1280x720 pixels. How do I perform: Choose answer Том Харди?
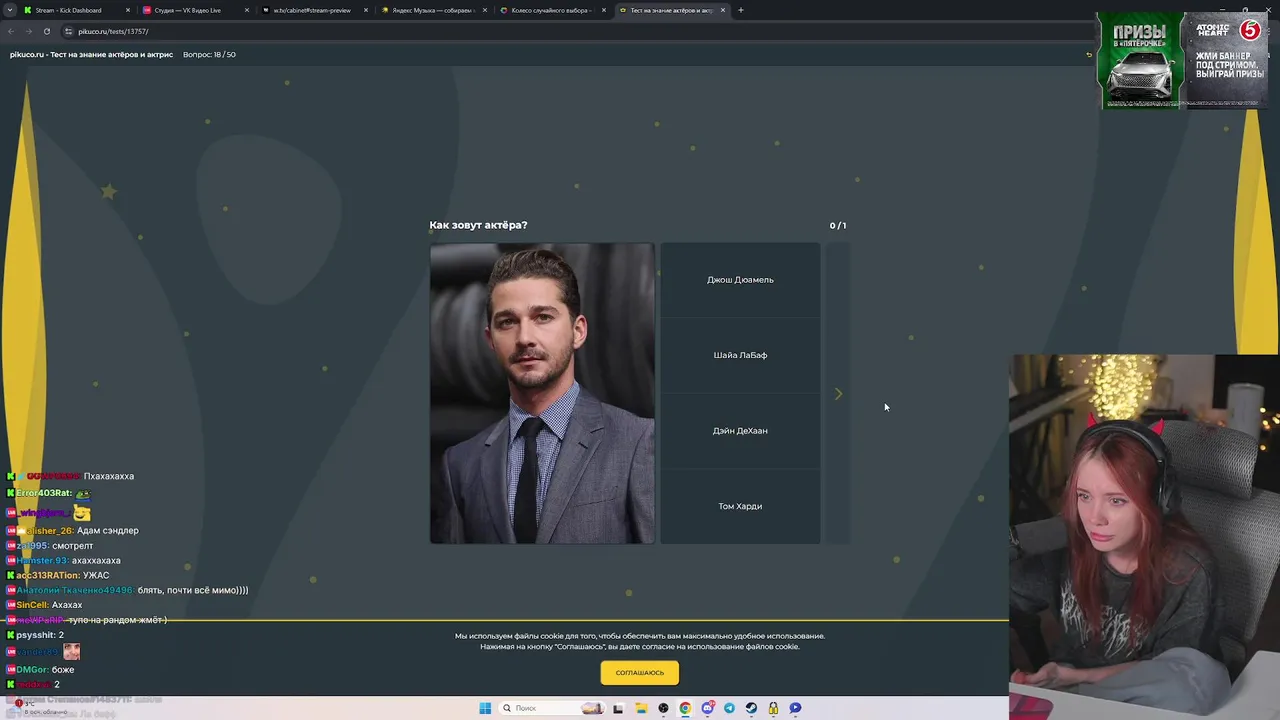coord(740,506)
